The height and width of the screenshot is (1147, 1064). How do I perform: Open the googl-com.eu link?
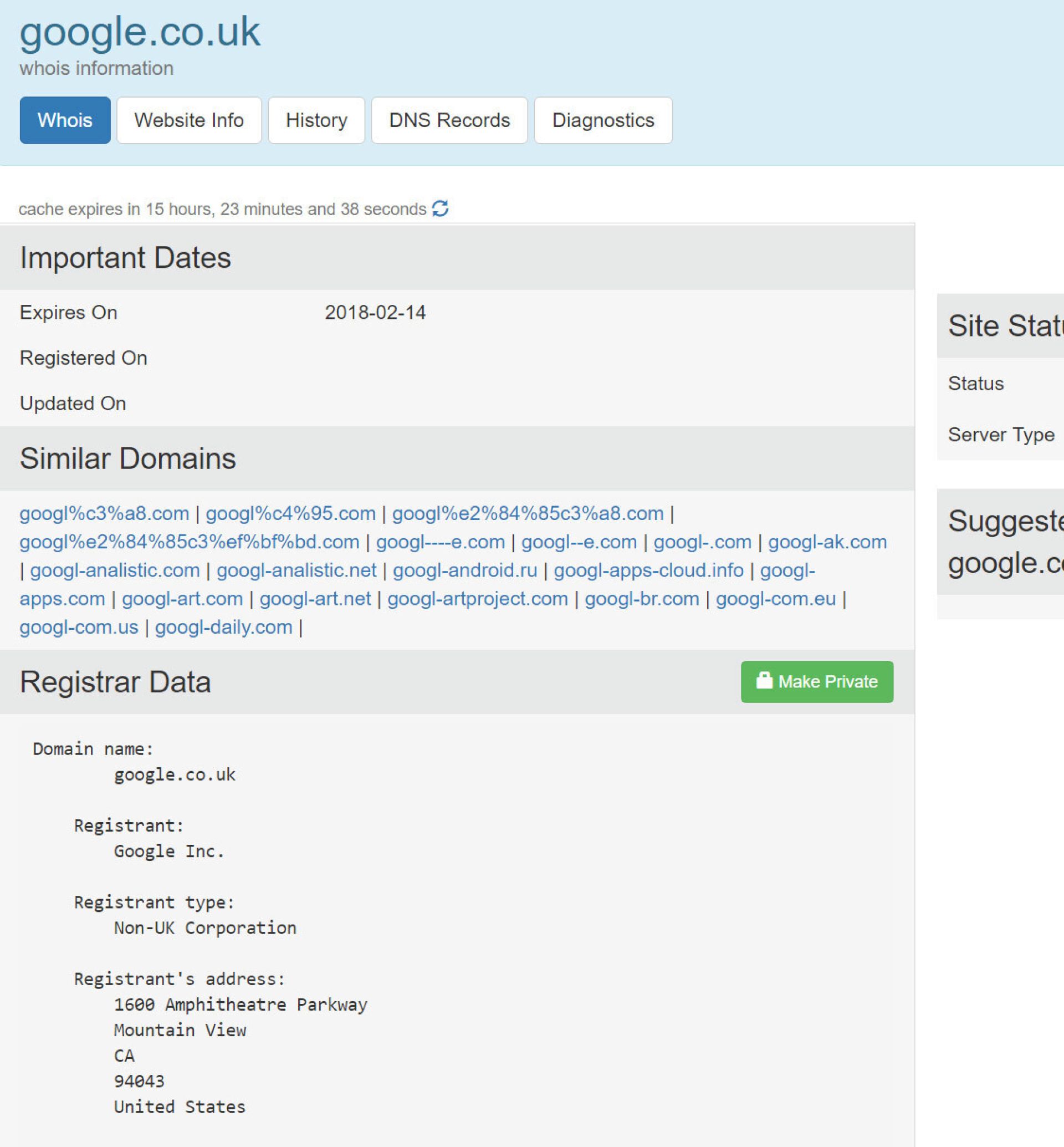coord(775,598)
